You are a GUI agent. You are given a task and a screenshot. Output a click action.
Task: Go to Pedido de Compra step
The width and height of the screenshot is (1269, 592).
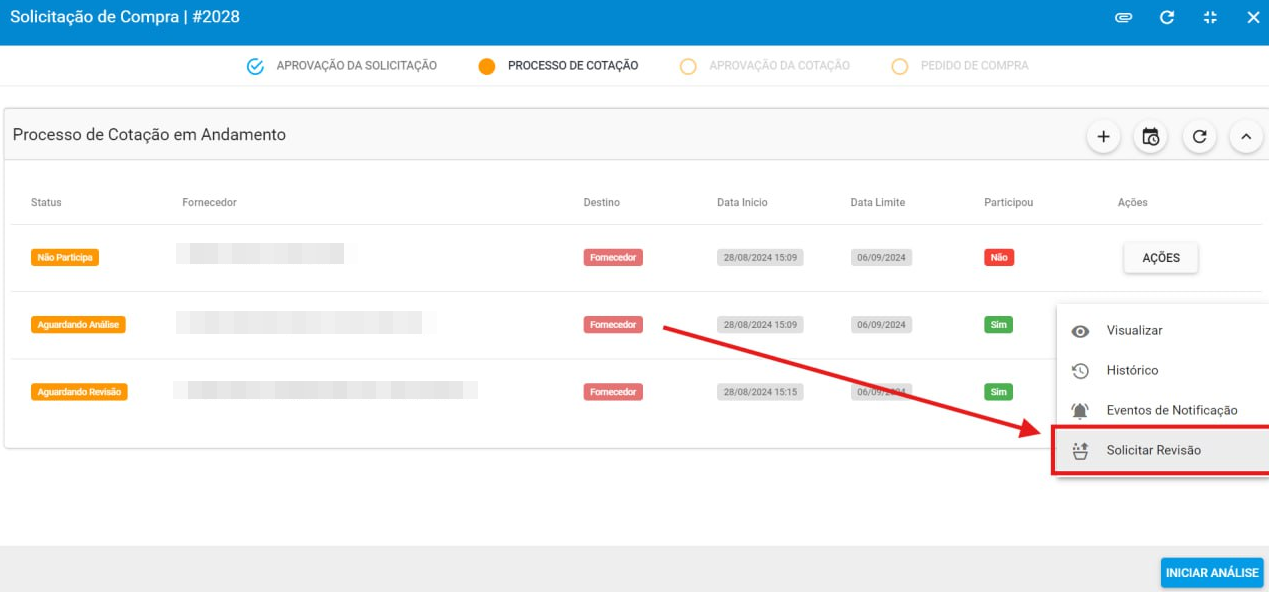pyautogui.click(x=975, y=66)
